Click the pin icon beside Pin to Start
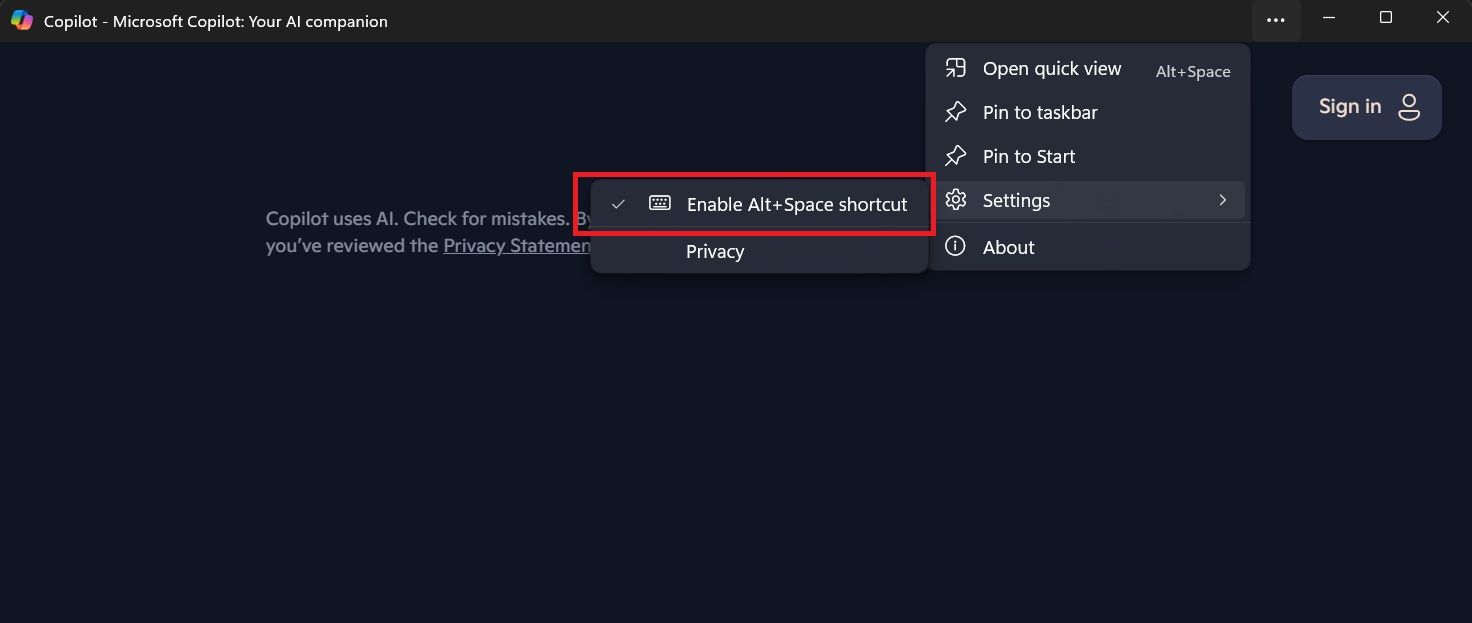 956,156
